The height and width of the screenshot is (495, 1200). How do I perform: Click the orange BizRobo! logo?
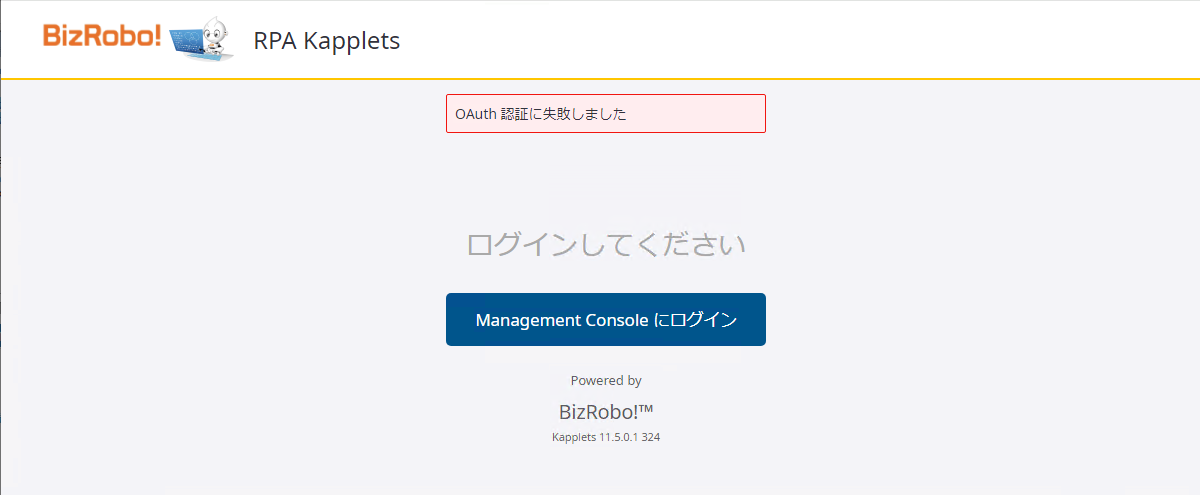tap(102, 36)
